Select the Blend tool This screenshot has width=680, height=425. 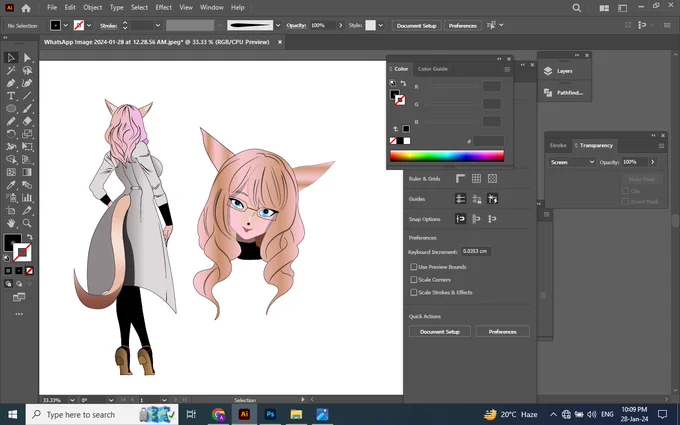pyautogui.click(x=27, y=185)
